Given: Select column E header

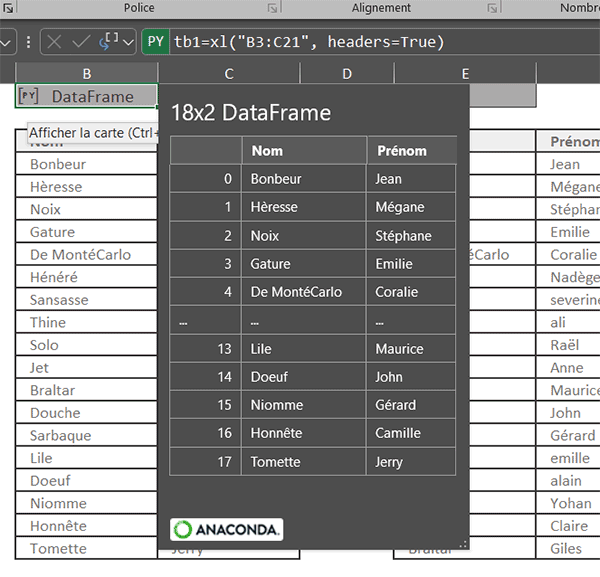Looking at the screenshot, I should pyautogui.click(x=465, y=73).
